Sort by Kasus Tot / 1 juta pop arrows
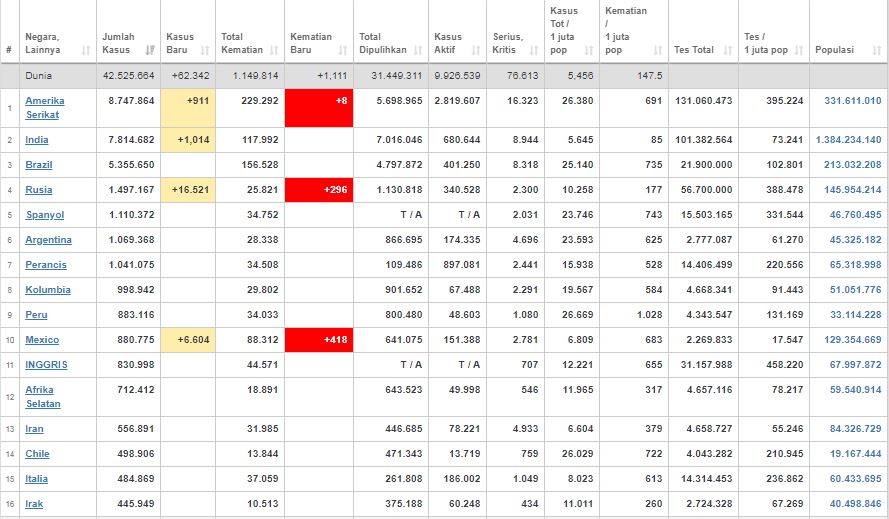The height and width of the screenshot is (519, 889). 589,50
